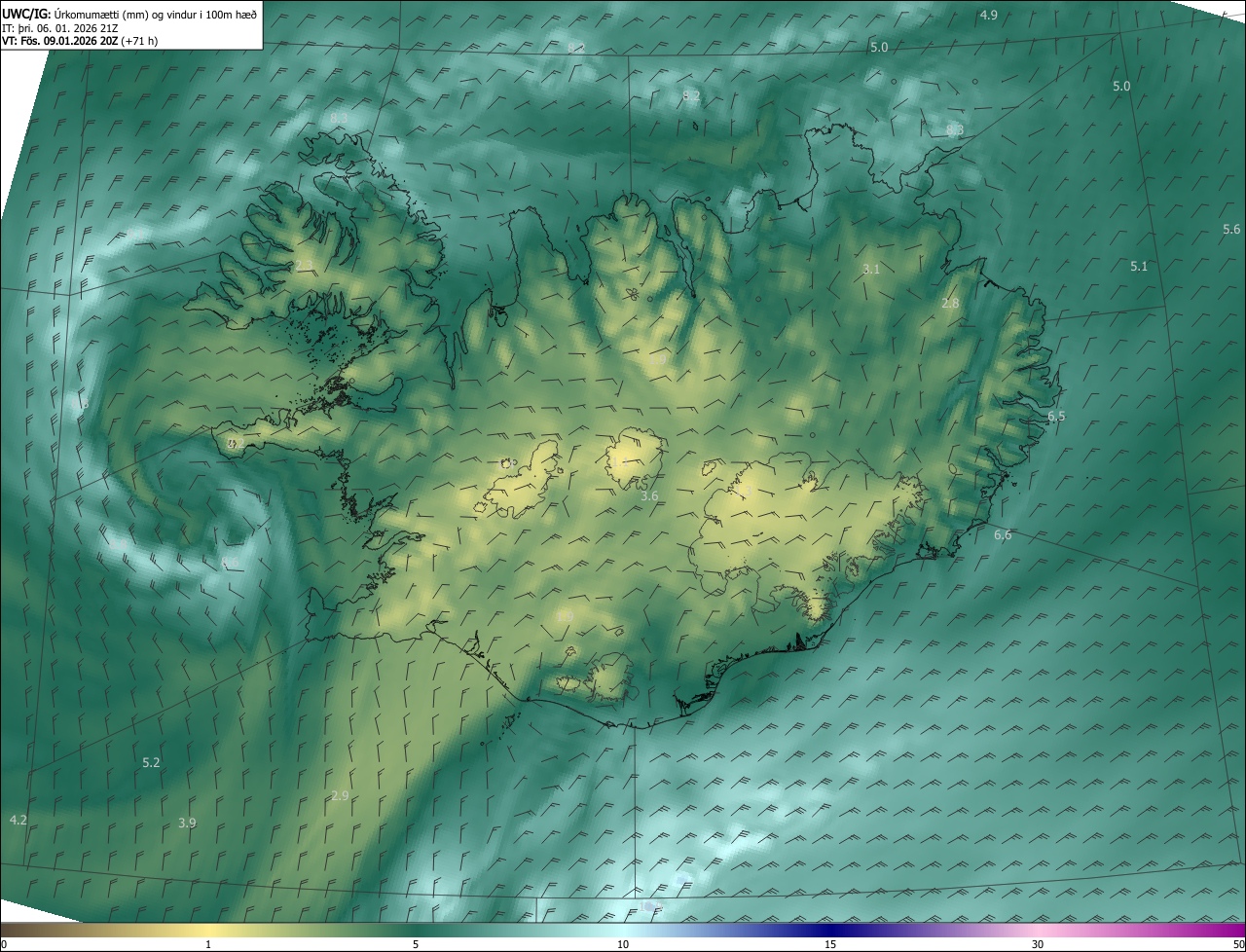Select the 3.6 value in central Iceland

649,495
